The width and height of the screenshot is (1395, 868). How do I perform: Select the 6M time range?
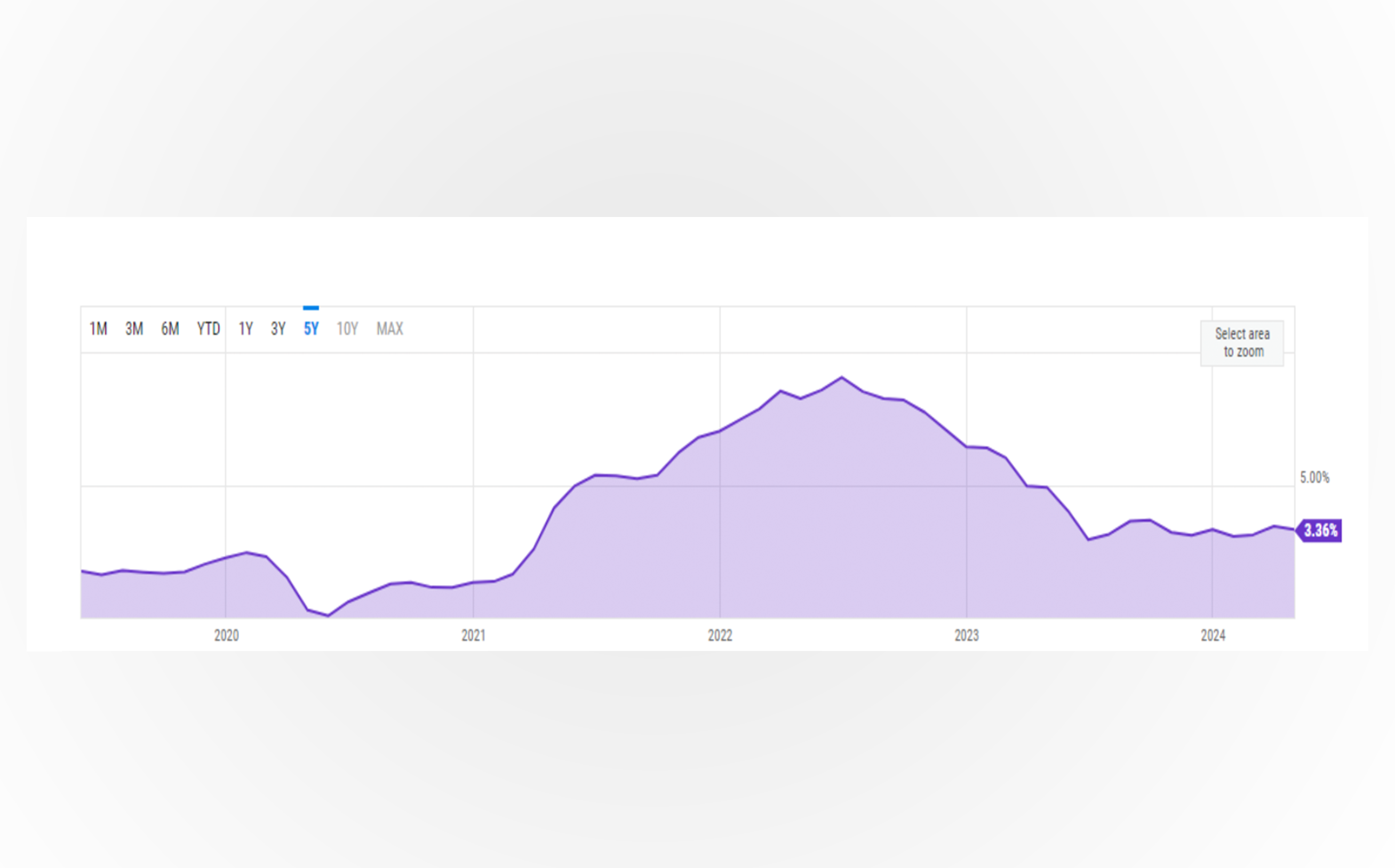170,329
